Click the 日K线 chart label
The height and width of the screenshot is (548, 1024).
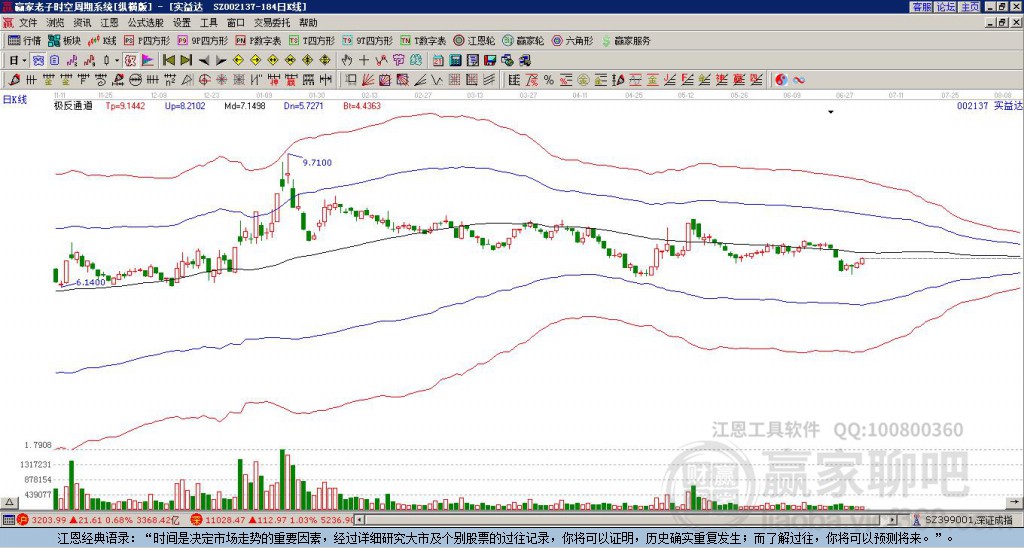pos(15,99)
